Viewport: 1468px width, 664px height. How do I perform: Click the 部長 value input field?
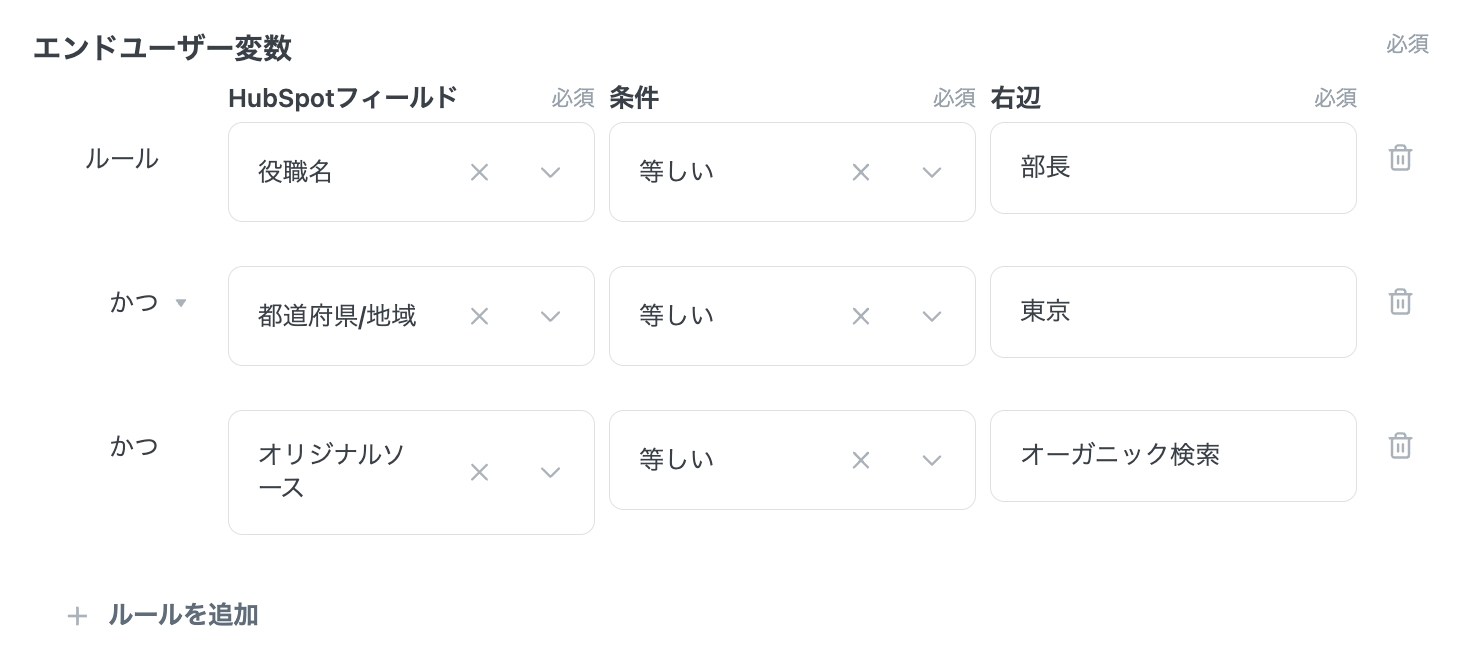coord(1172,168)
